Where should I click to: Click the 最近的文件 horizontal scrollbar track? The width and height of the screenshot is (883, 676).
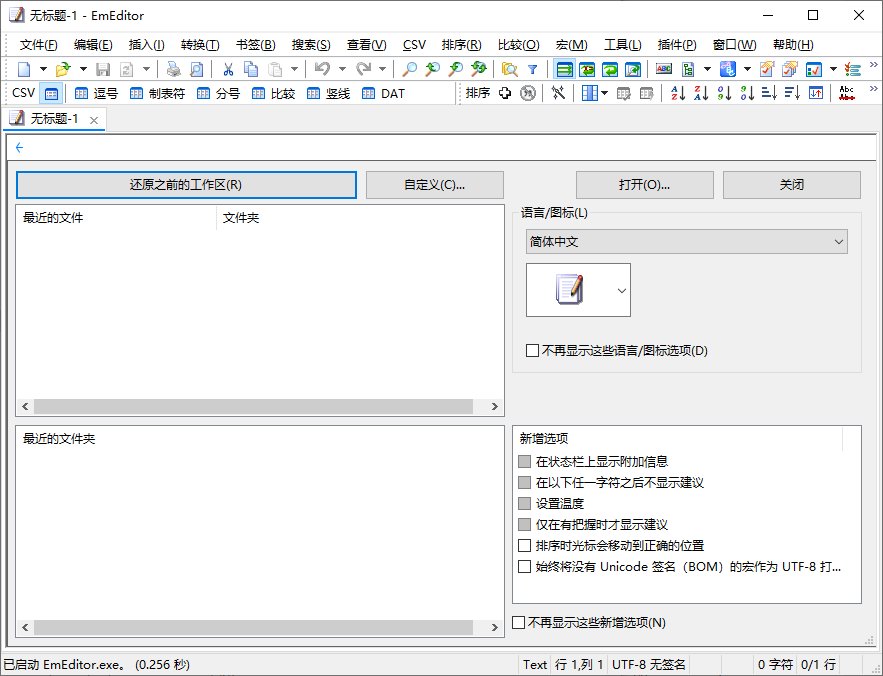253,406
